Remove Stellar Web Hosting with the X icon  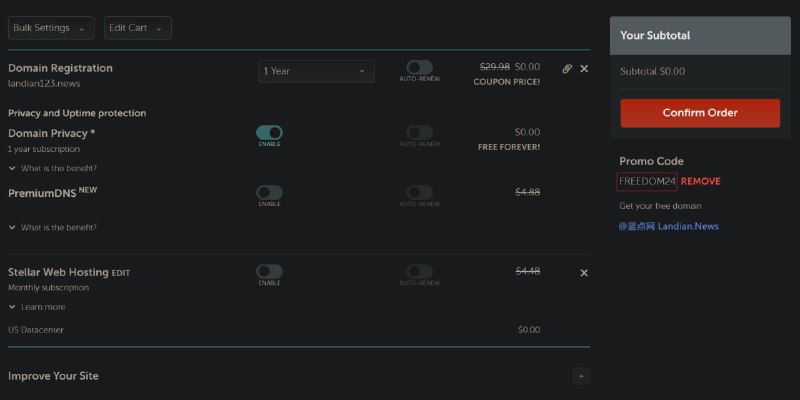(x=584, y=273)
